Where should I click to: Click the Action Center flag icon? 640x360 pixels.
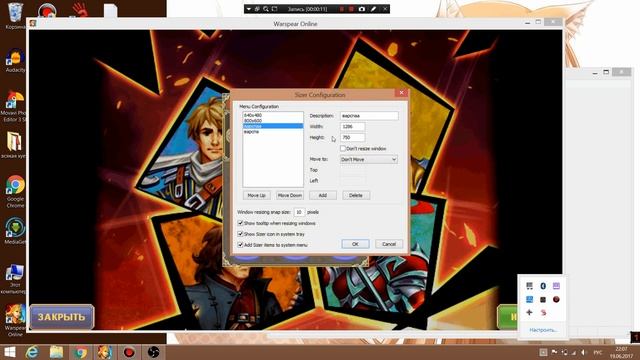coord(554,352)
